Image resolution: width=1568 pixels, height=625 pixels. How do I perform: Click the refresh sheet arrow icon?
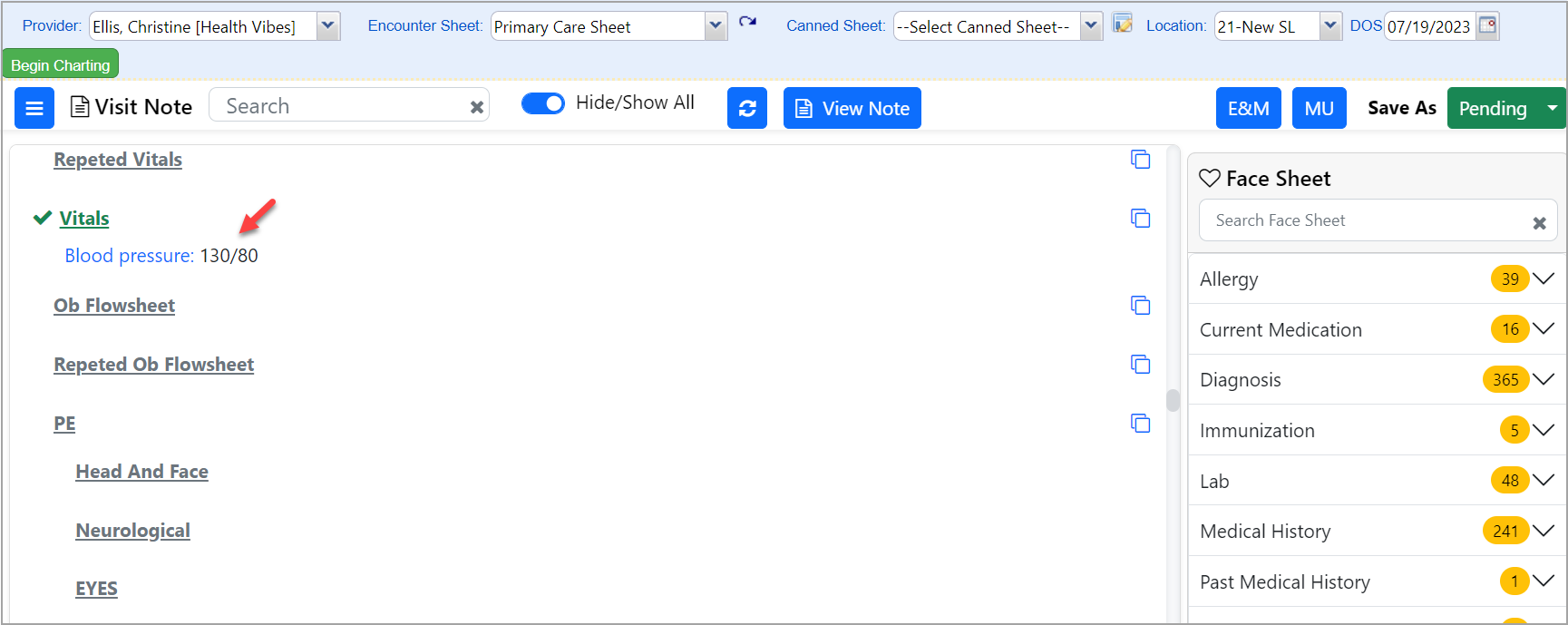pos(747,22)
